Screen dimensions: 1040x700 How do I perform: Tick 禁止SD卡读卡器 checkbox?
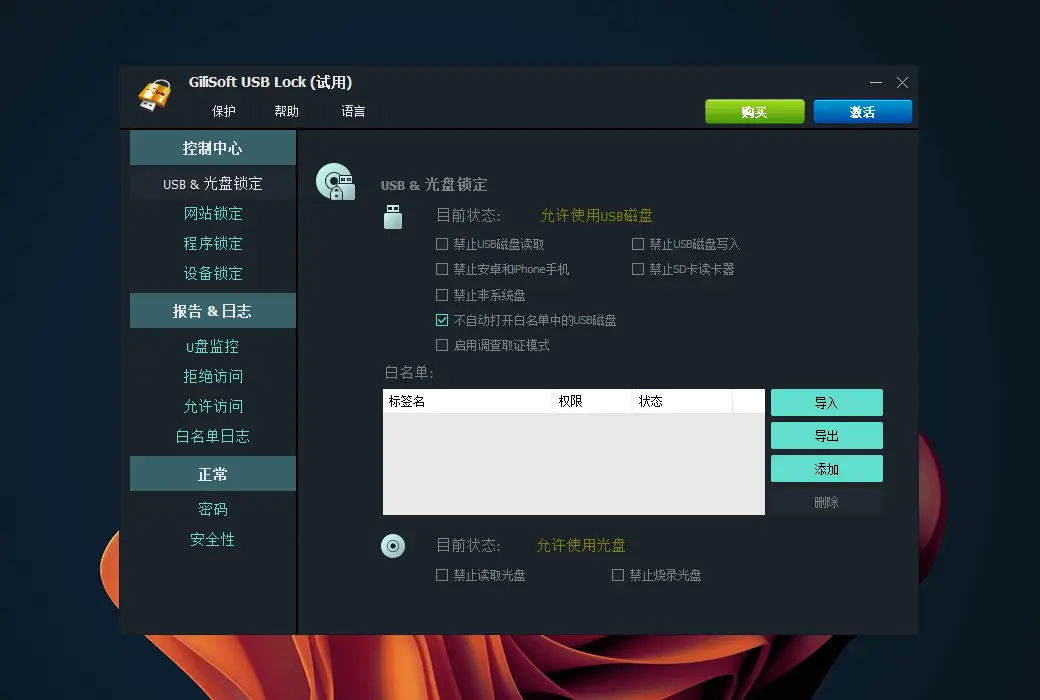point(637,269)
